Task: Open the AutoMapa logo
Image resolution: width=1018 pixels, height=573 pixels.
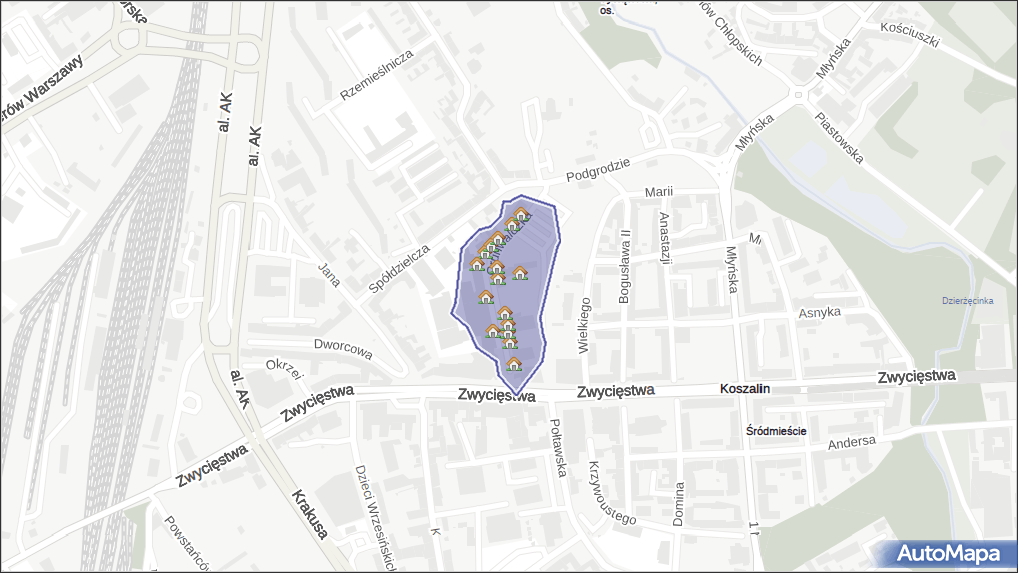Action: coord(947,553)
